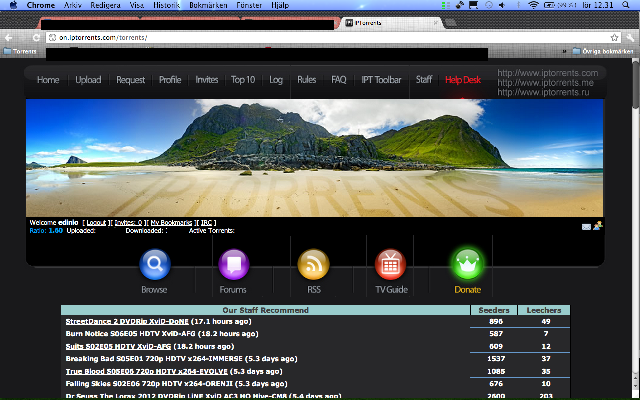Open the TV Guide icon
640x400 pixels.
tap(390, 264)
